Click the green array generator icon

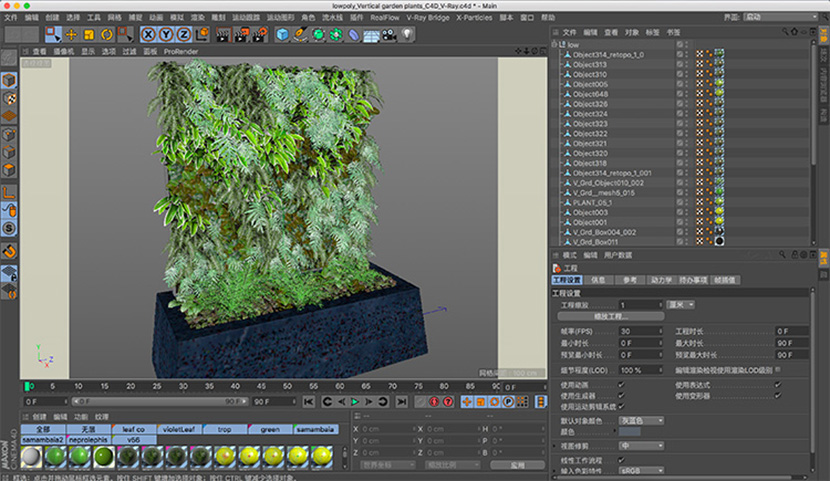point(336,35)
